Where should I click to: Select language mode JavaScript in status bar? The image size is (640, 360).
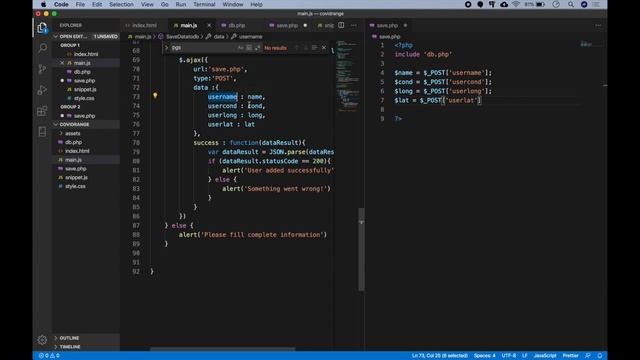point(545,356)
